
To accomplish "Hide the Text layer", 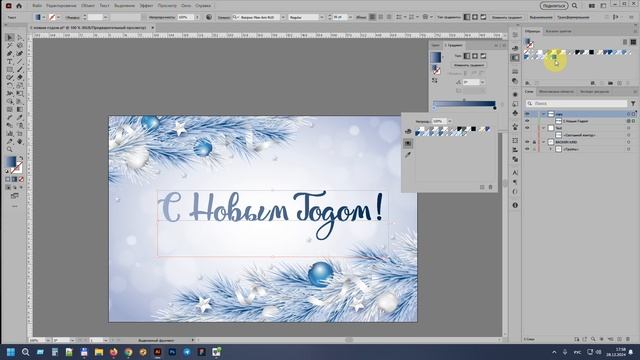I will pyautogui.click(x=527, y=128).
